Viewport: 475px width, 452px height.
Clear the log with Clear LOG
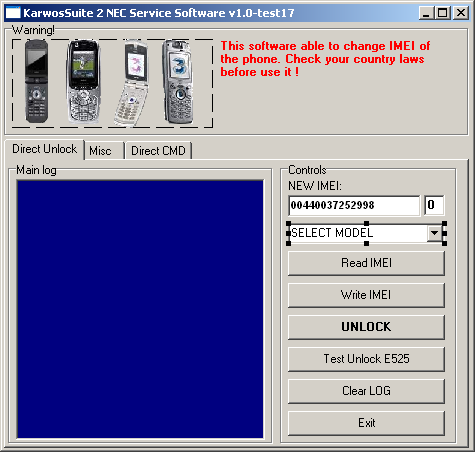click(x=366, y=391)
